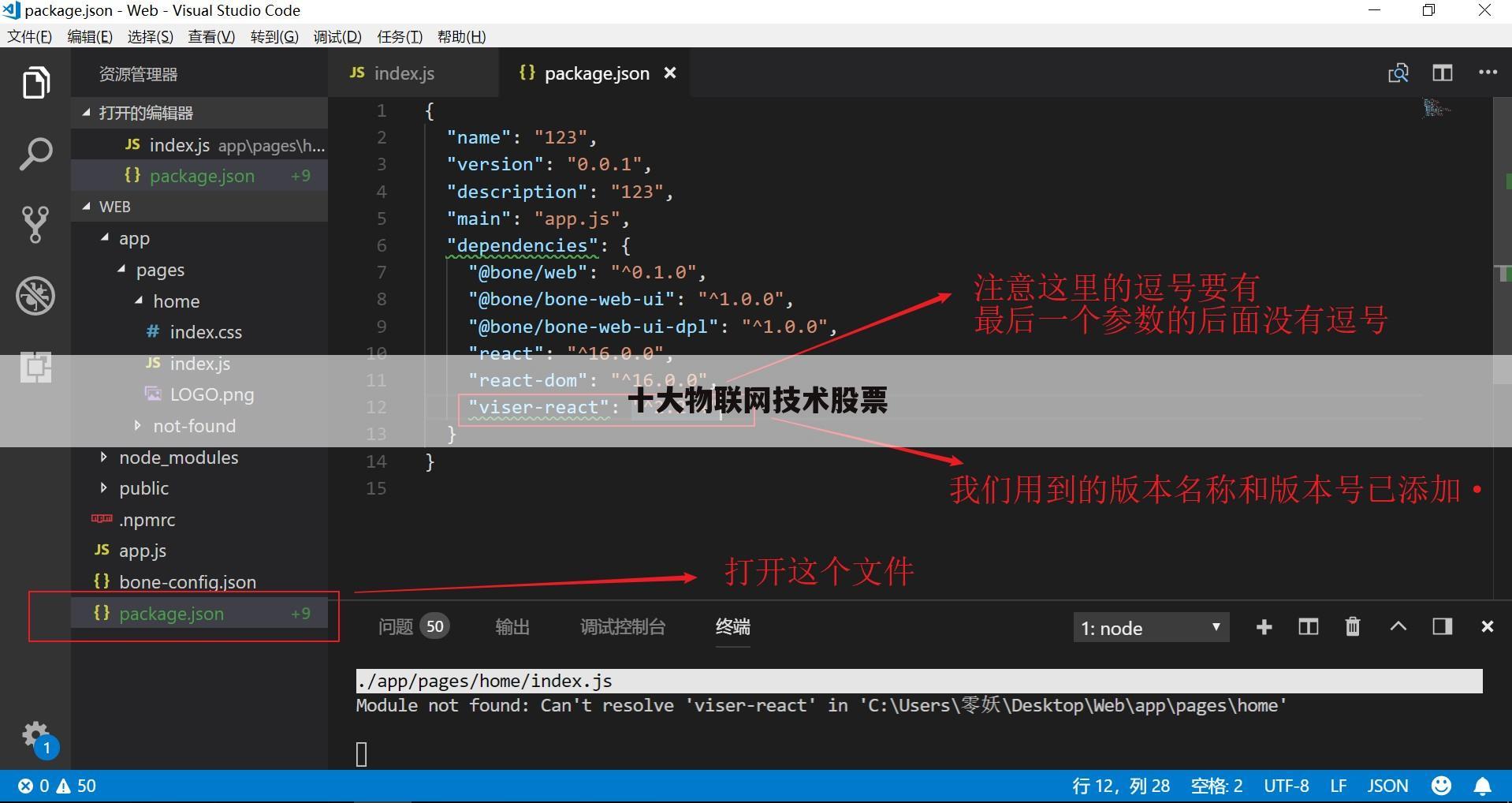Open 选择(S) menu
The image size is (1512, 803).
pos(151,37)
